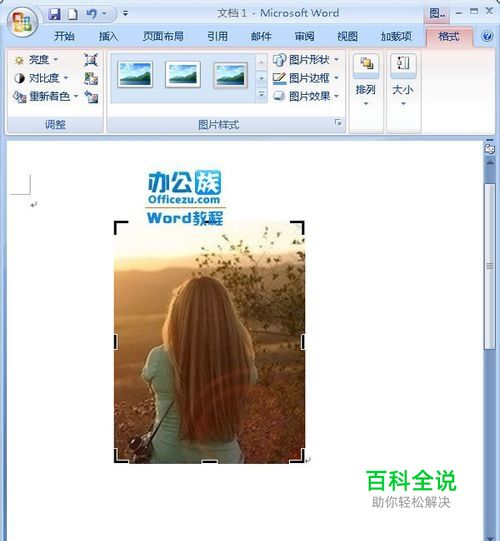Screen dimensions: 500x541
Task: Click the right-middle crop handle
Action: [303, 342]
